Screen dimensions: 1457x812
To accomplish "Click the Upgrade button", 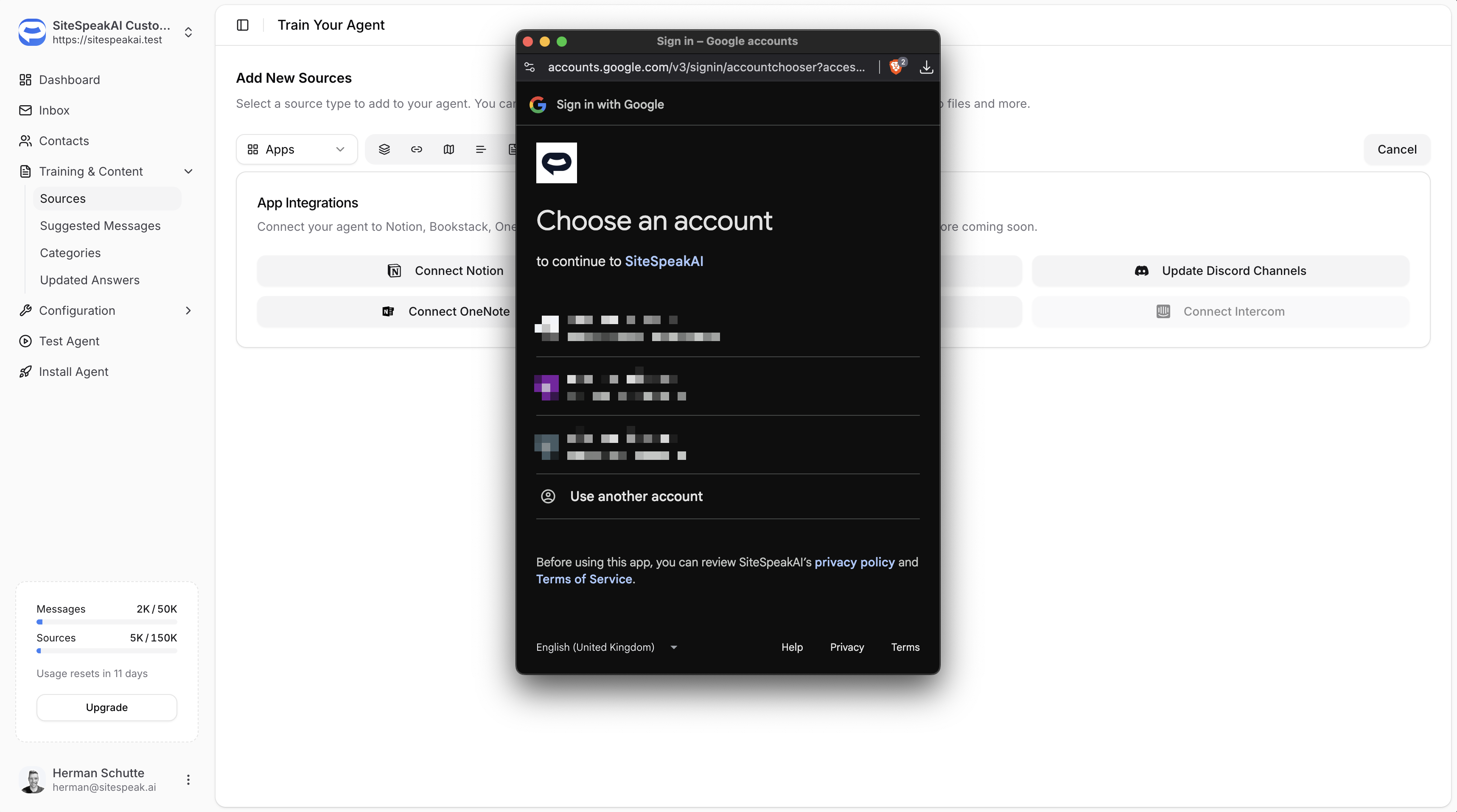I will click(106, 707).
